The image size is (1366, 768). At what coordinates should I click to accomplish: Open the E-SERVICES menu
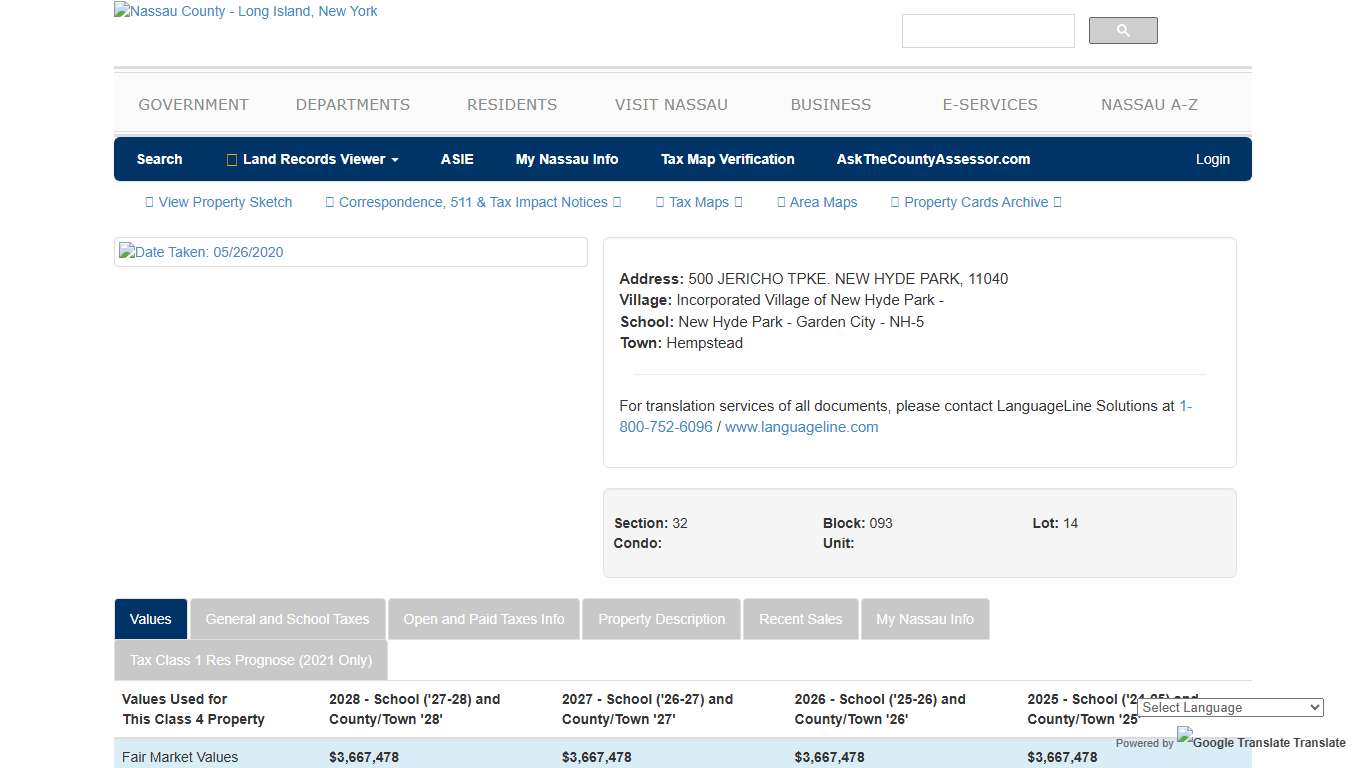tap(990, 104)
